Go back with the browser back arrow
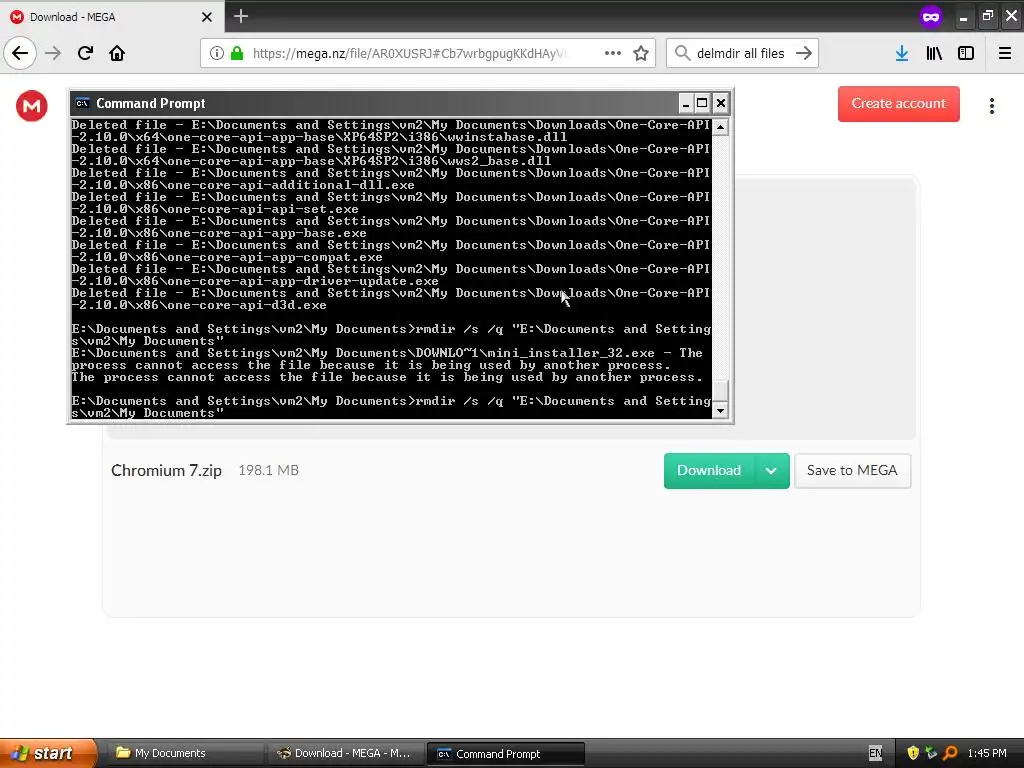The height and width of the screenshot is (768, 1024). 20,53
